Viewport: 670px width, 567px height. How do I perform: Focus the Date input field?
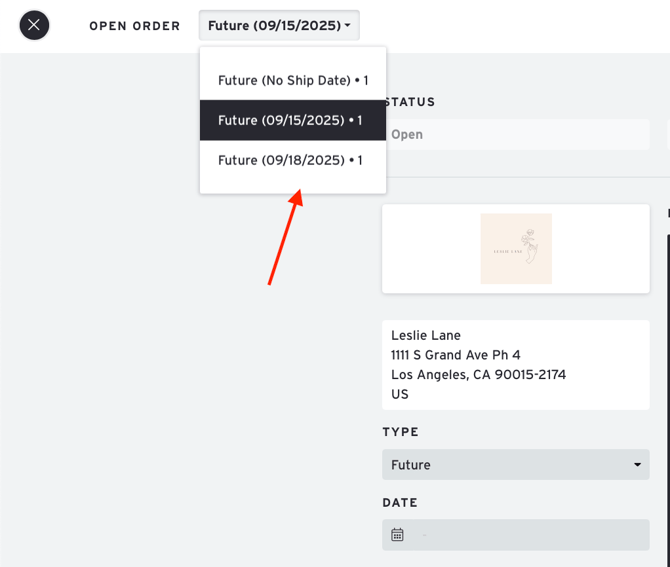[x=530, y=535]
